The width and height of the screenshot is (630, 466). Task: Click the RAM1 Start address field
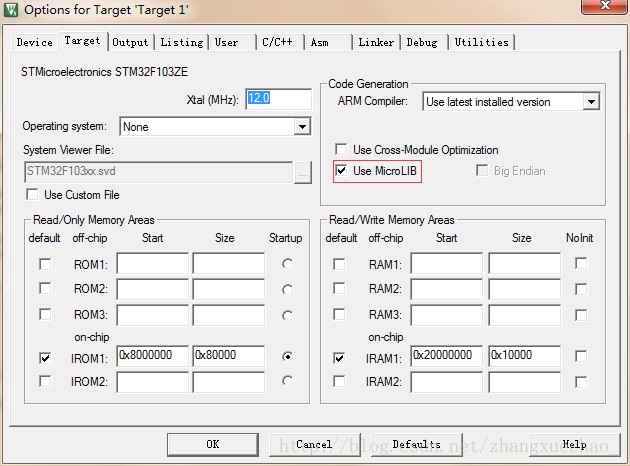447,263
